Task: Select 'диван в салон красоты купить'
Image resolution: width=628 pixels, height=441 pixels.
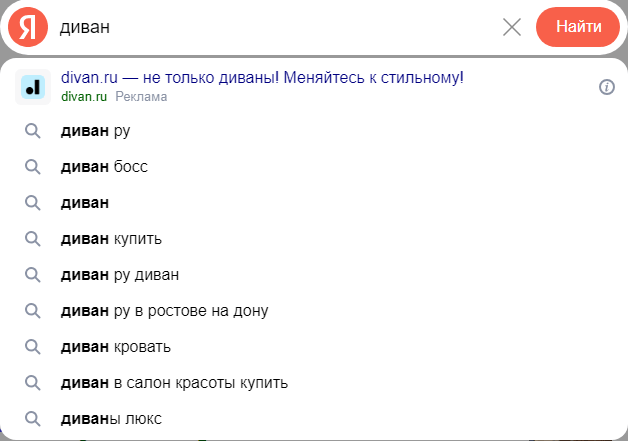Action: pos(174,383)
